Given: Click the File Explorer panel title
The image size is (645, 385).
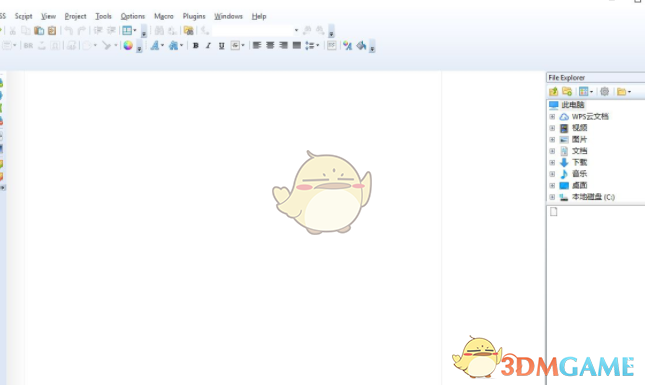Looking at the screenshot, I should 566,78.
